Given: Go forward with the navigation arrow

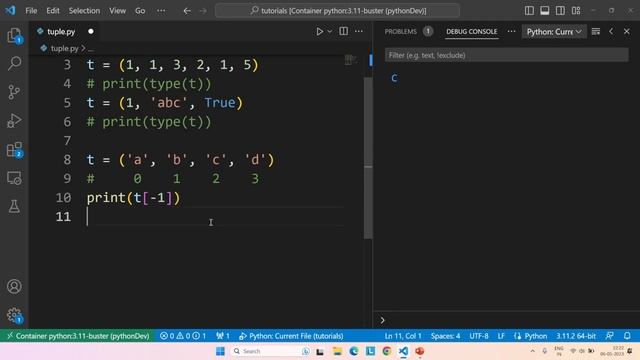Looking at the screenshot, I should pos(203,11).
